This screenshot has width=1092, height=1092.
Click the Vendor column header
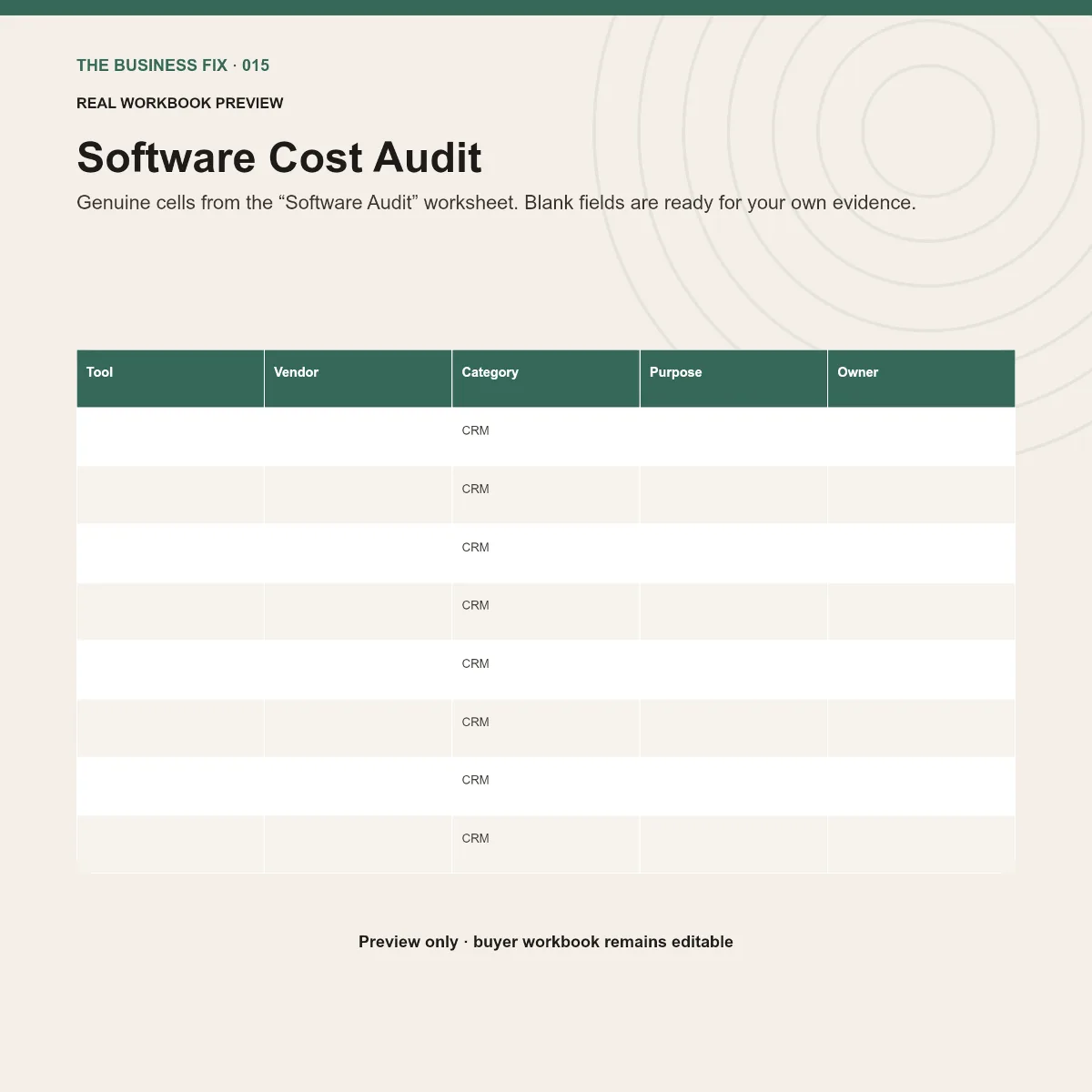point(358,379)
